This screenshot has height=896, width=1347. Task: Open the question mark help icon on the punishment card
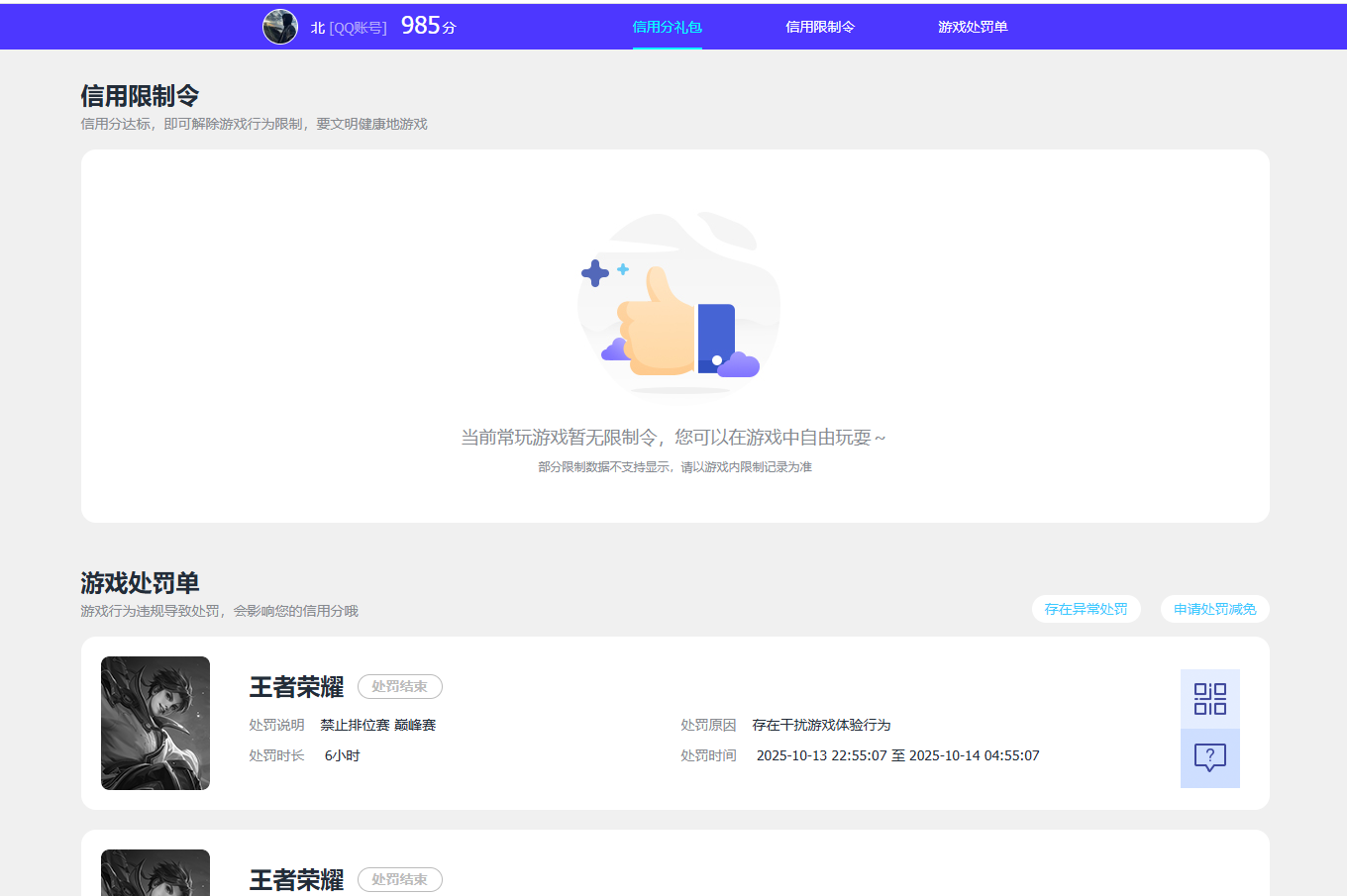[1209, 757]
